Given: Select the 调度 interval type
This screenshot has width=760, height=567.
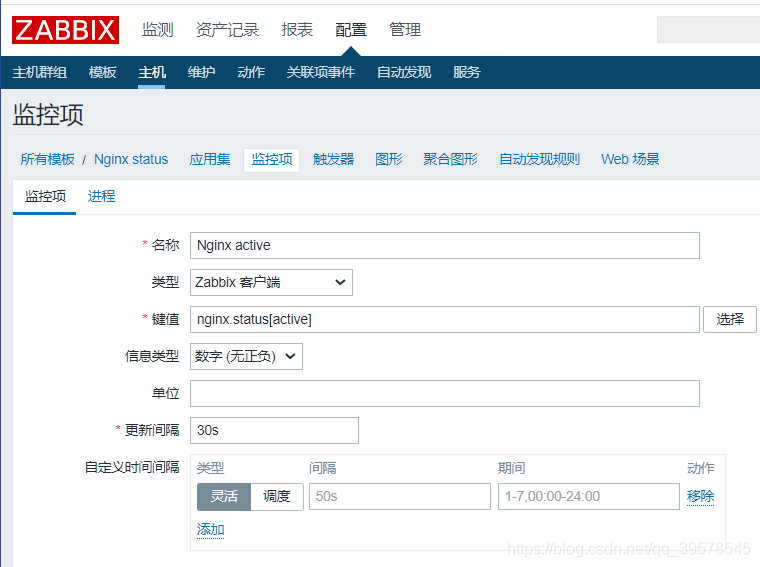Looking at the screenshot, I should [277, 496].
